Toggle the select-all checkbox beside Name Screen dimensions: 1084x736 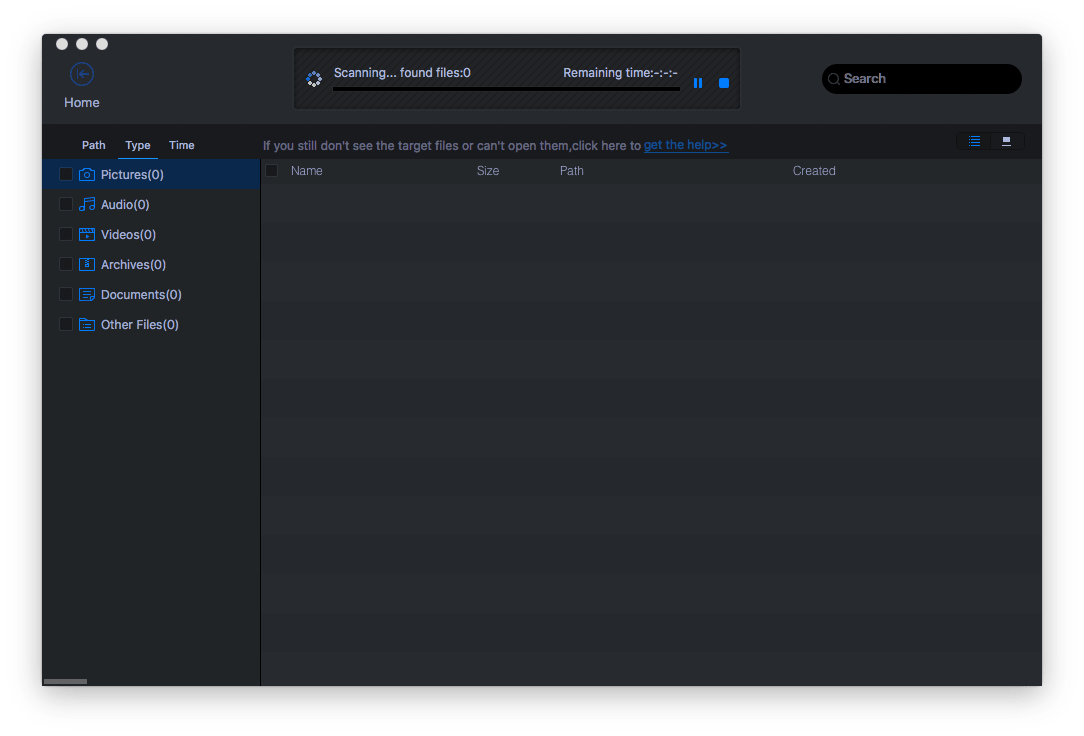point(271,171)
